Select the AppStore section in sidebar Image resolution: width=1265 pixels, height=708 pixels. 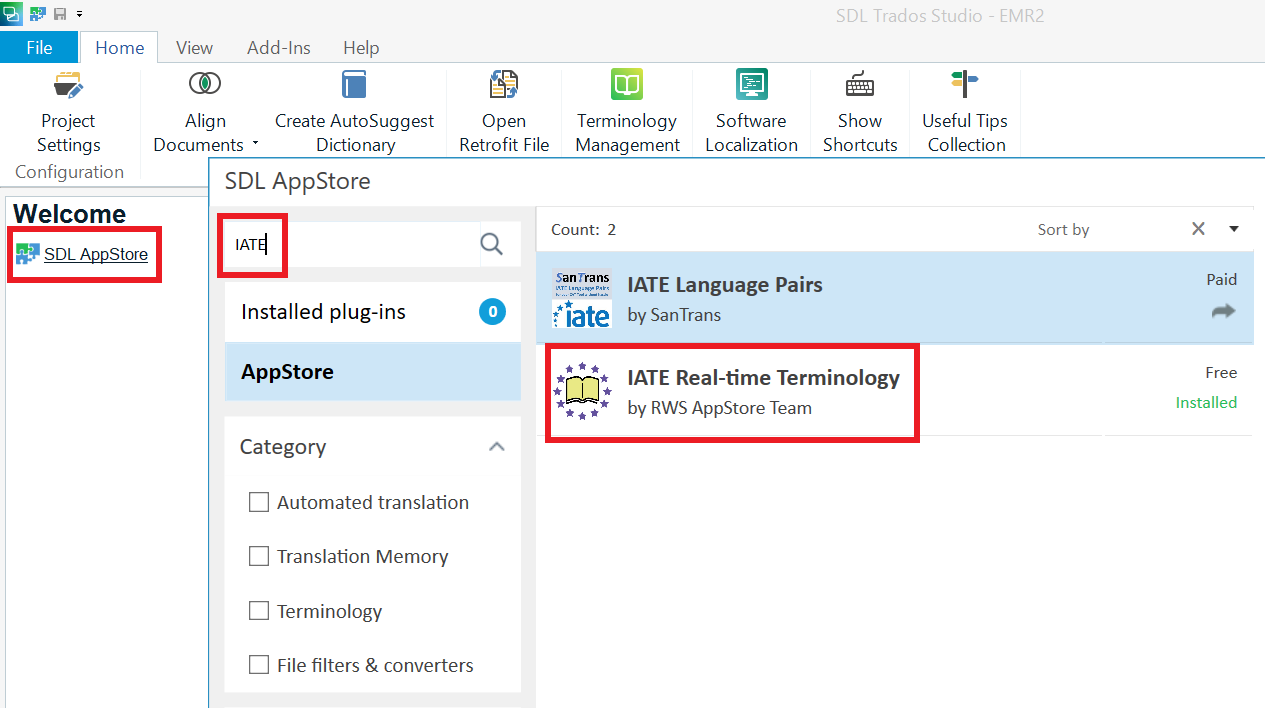tap(373, 371)
